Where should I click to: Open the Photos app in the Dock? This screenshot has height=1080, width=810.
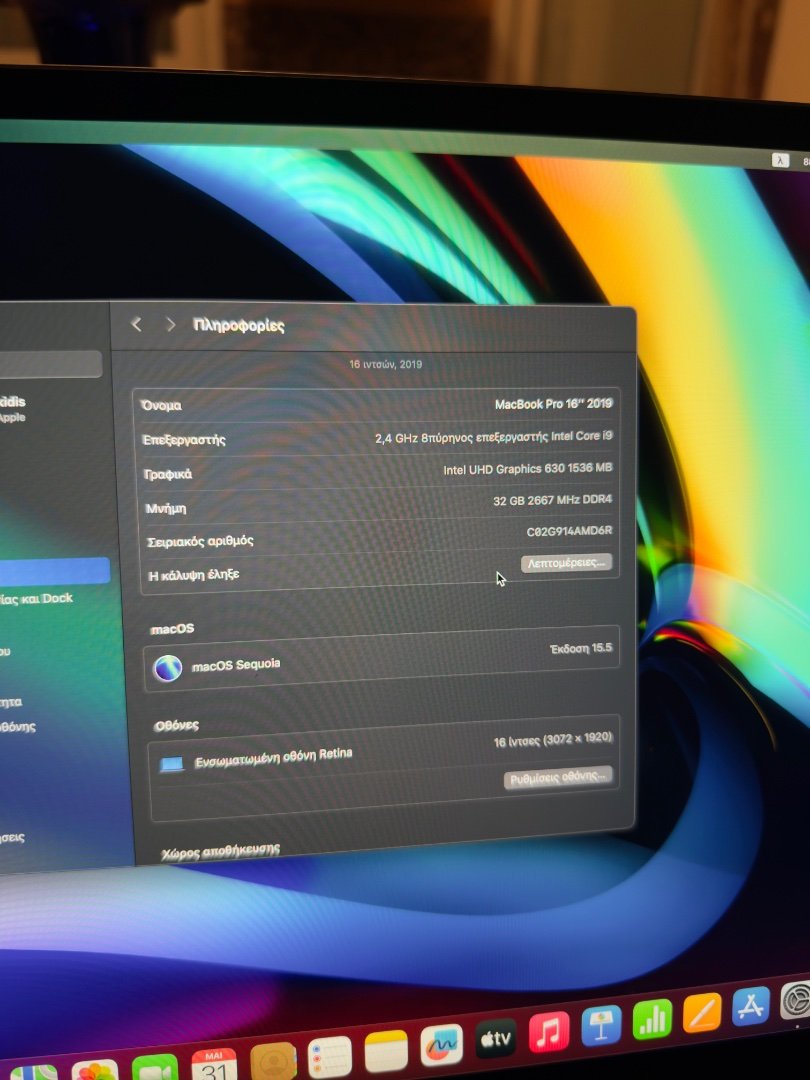95,1070
